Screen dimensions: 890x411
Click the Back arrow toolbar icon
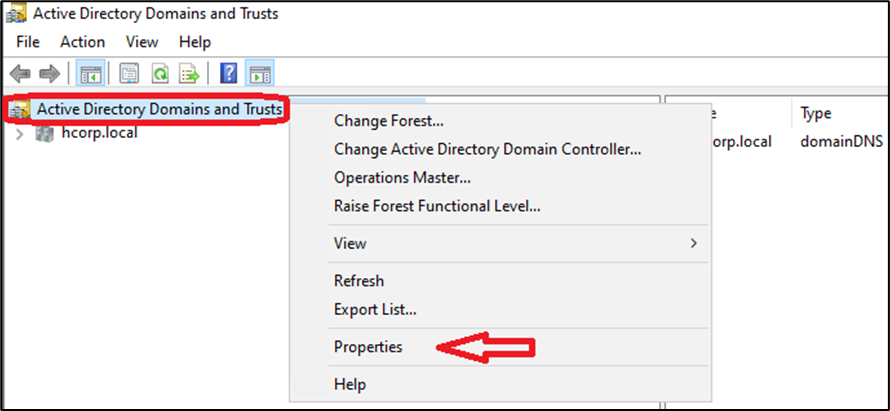click(20, 73)
